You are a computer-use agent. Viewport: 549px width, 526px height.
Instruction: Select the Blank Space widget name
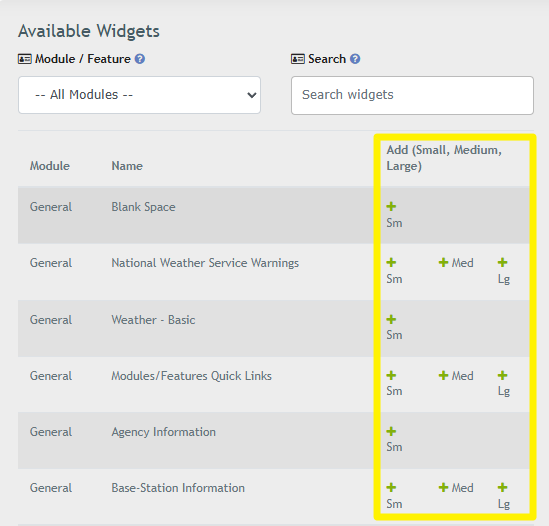point(143,207)
